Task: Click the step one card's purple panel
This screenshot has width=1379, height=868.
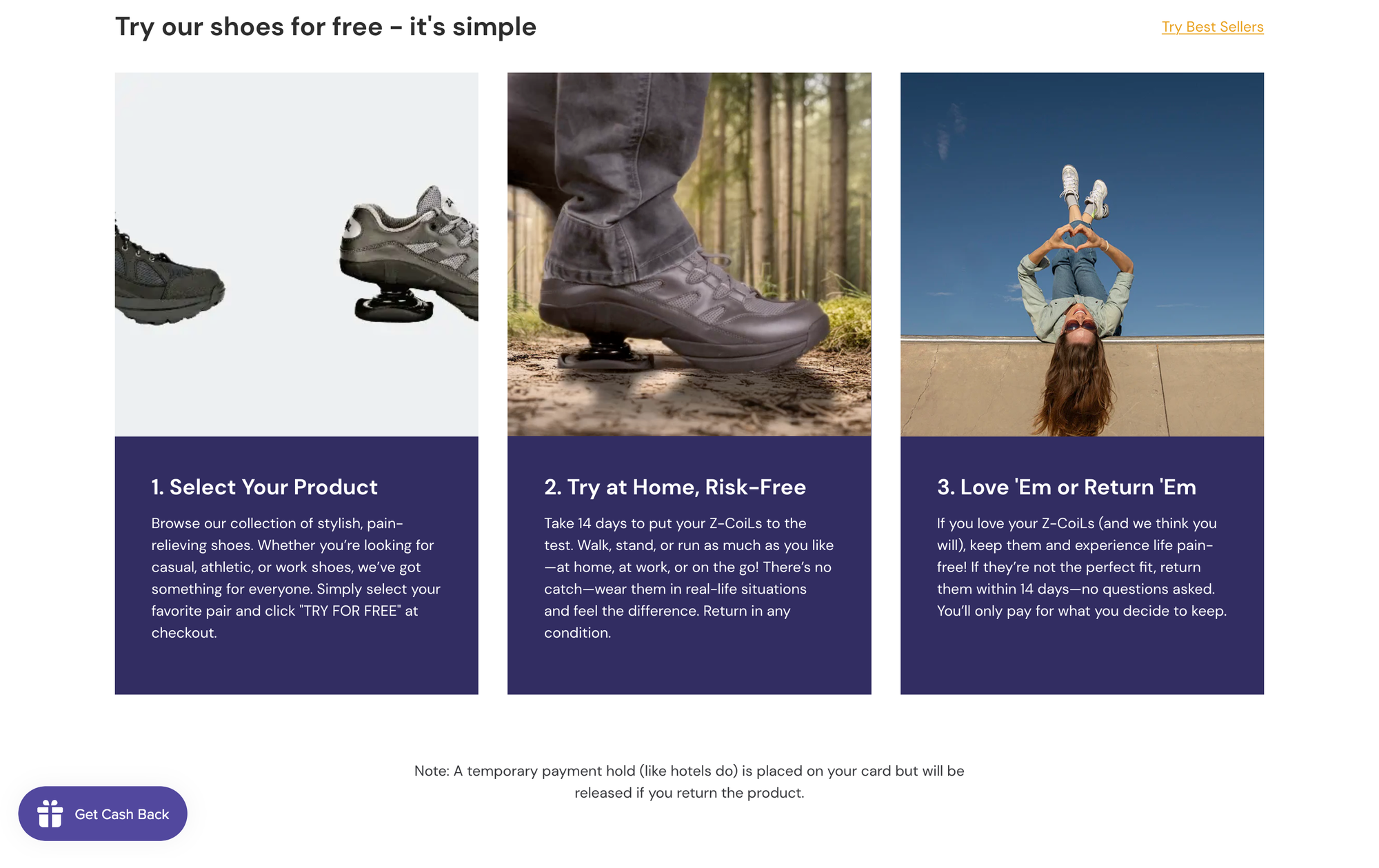Action: [296, 565]
